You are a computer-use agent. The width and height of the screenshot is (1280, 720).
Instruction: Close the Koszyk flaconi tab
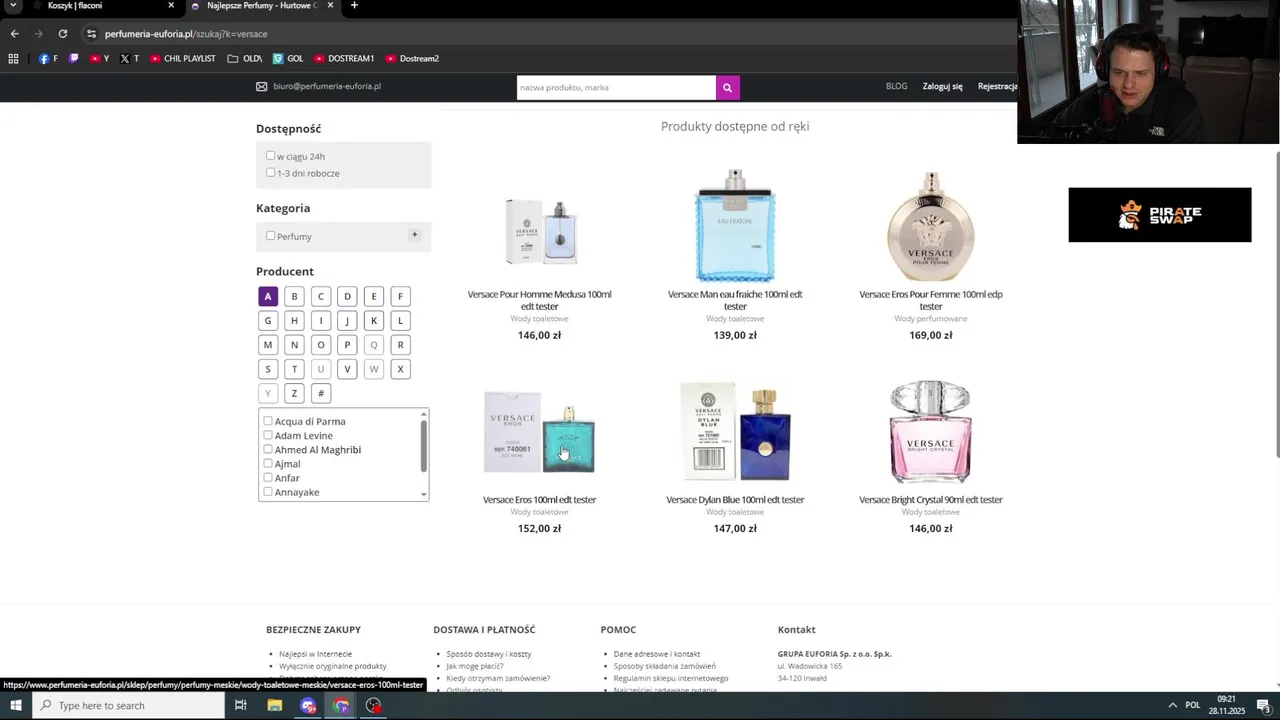[171, 6]
